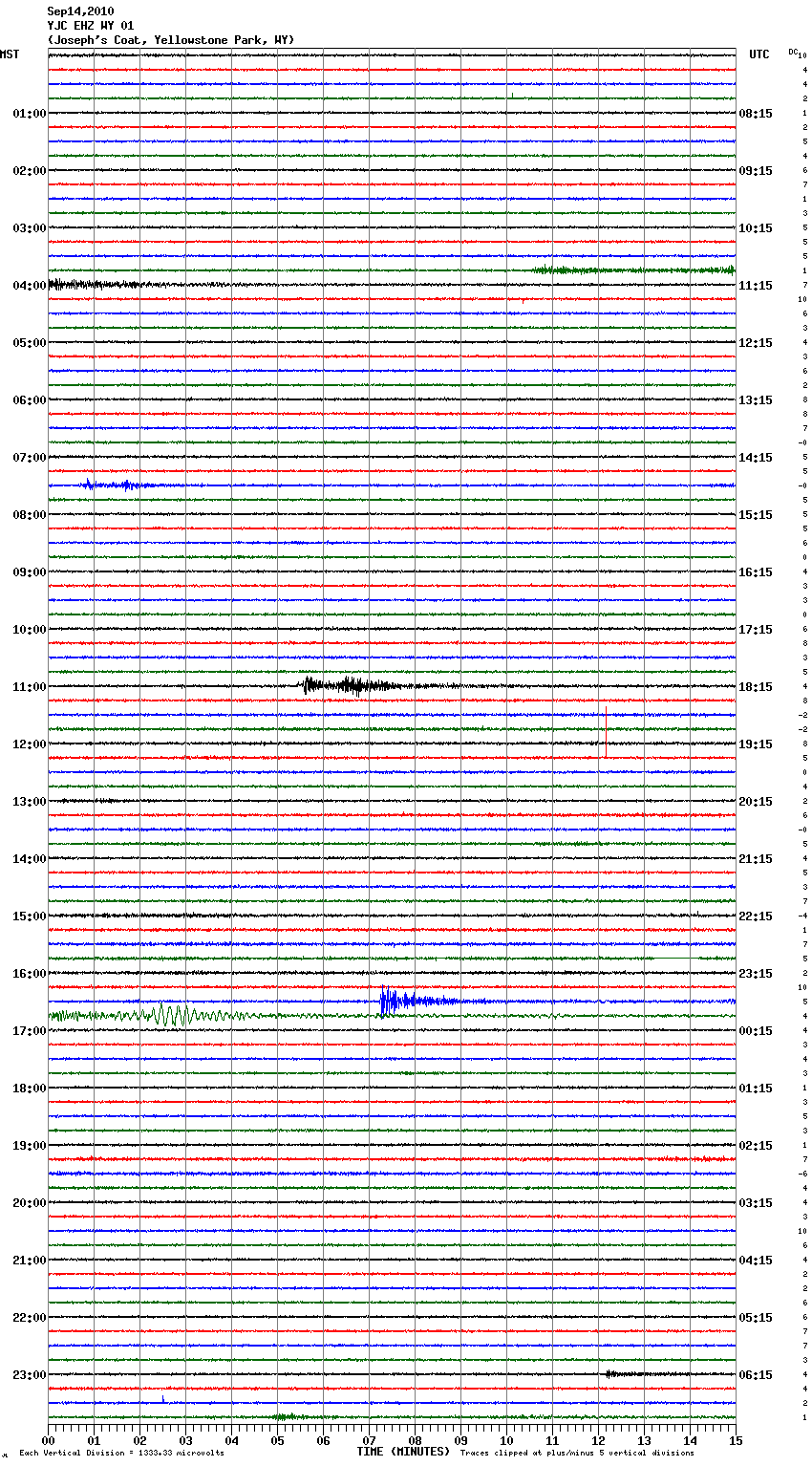The width and height of the screenshot is (812, 1466).
Task: Click 'Traces clipped at plus/minus 5 vertical divisions' note
Action: [x=577, y=1453]
